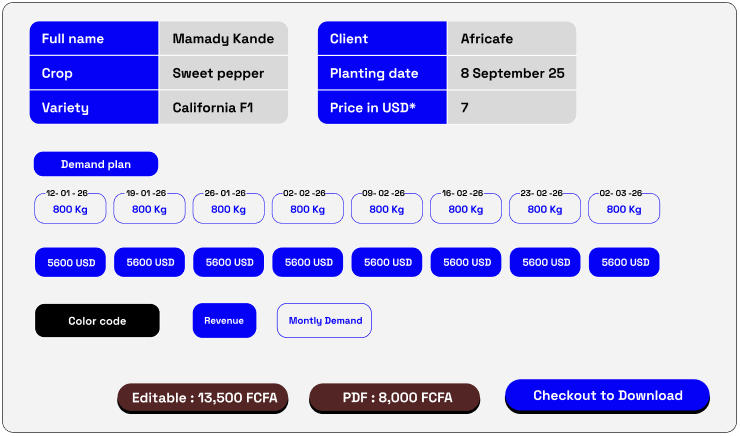Viewport: 740px width, 436px height.
Task: Click the first 5600 USD revenue box
Action: pos(71,263)
